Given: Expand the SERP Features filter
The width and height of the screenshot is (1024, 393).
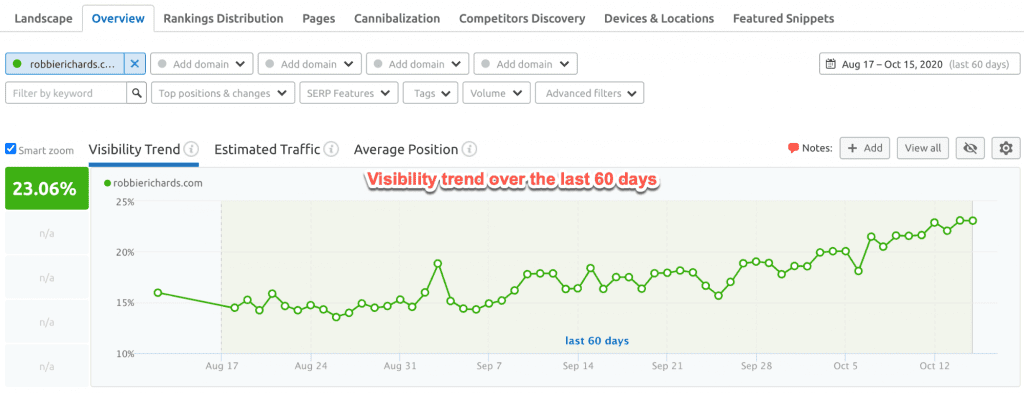Looking at the screenshot, I should click(x=349, y=93).
